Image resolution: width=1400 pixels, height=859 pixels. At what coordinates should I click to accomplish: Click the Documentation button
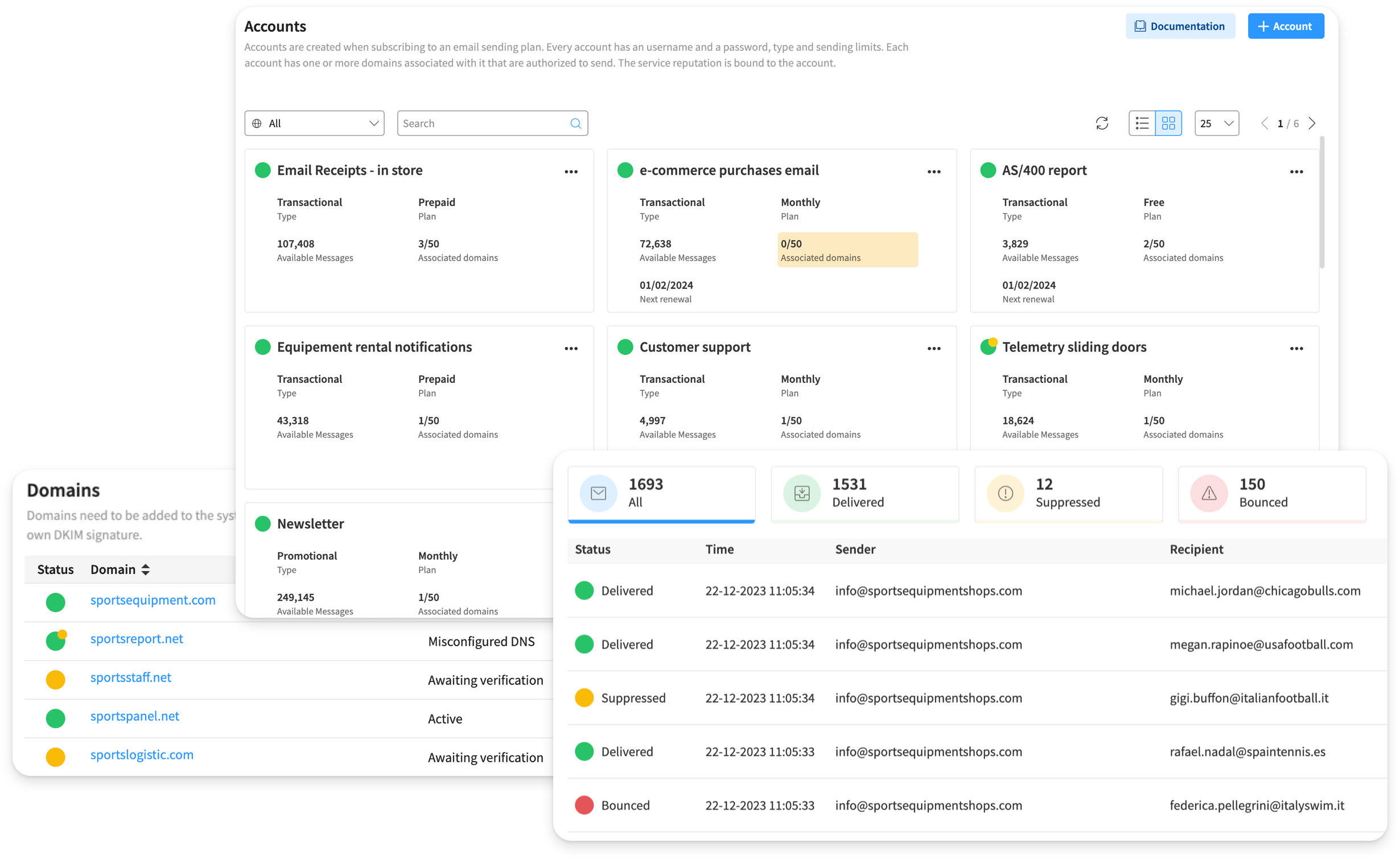click(x=1180, y=26)
